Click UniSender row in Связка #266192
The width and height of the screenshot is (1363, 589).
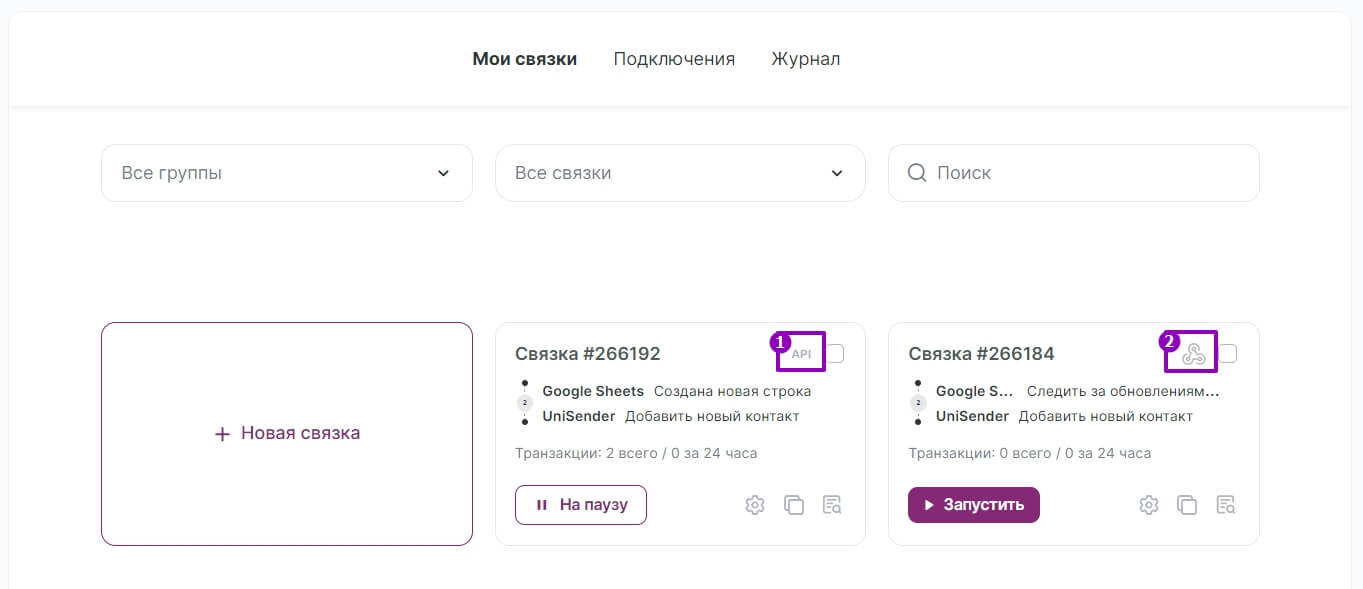tap(671, 416)
